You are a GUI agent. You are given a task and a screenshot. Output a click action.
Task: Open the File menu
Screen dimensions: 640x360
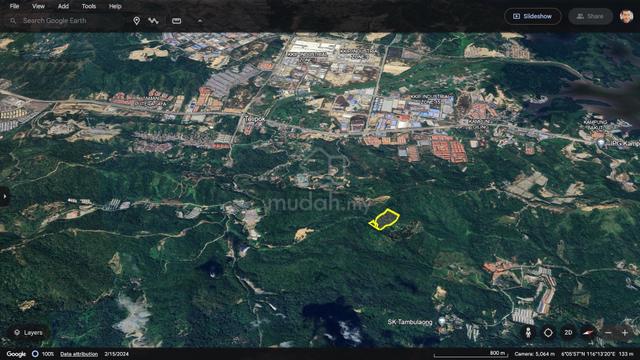[14, 6]
